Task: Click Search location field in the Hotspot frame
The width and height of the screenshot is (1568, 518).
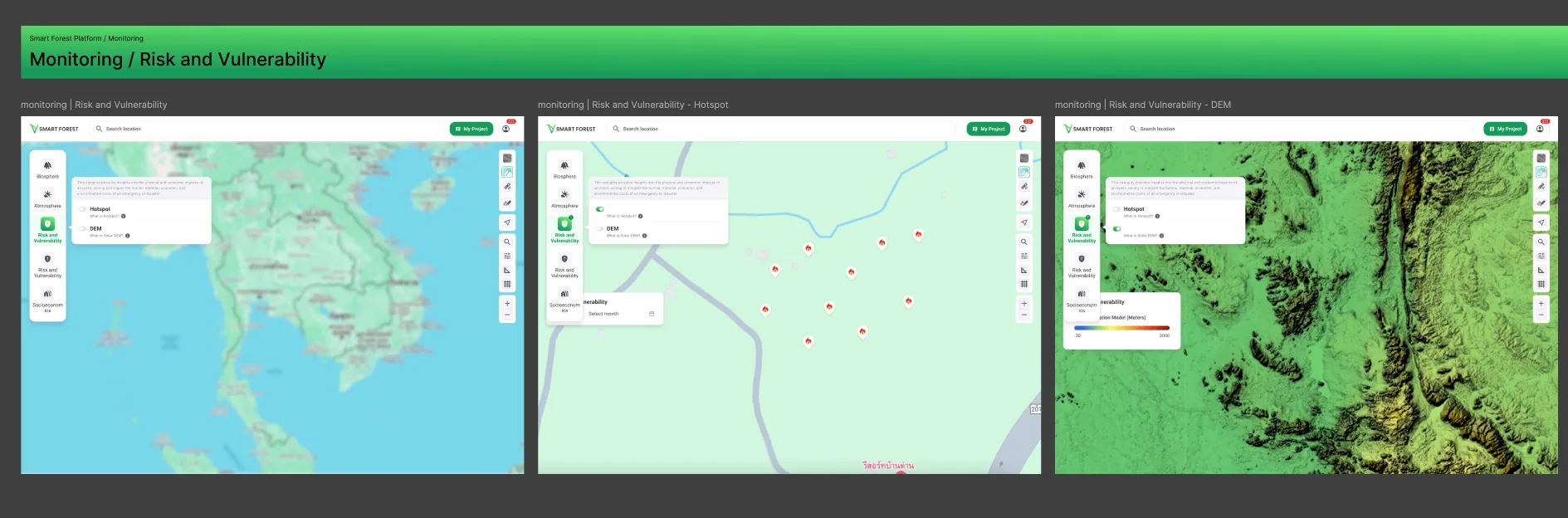Action: (783, 129)
